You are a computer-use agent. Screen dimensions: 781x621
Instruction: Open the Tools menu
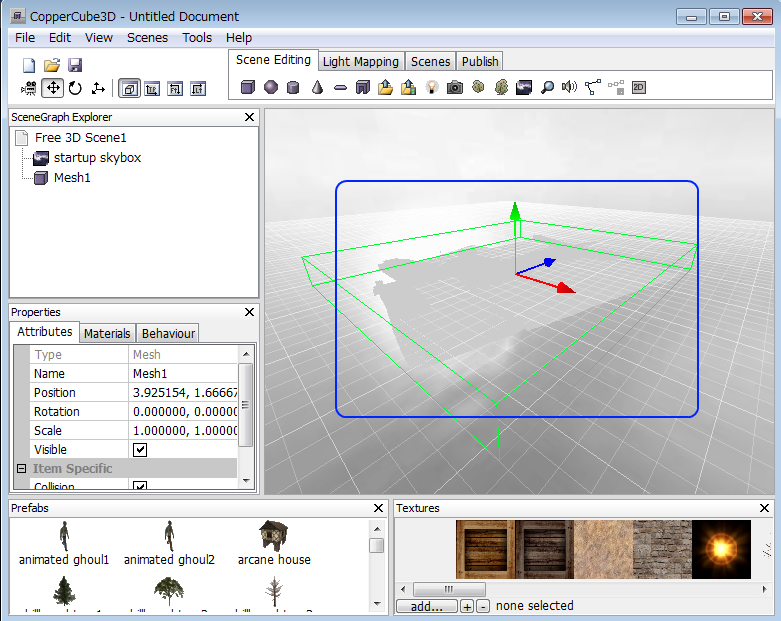[x=197, y=38]
